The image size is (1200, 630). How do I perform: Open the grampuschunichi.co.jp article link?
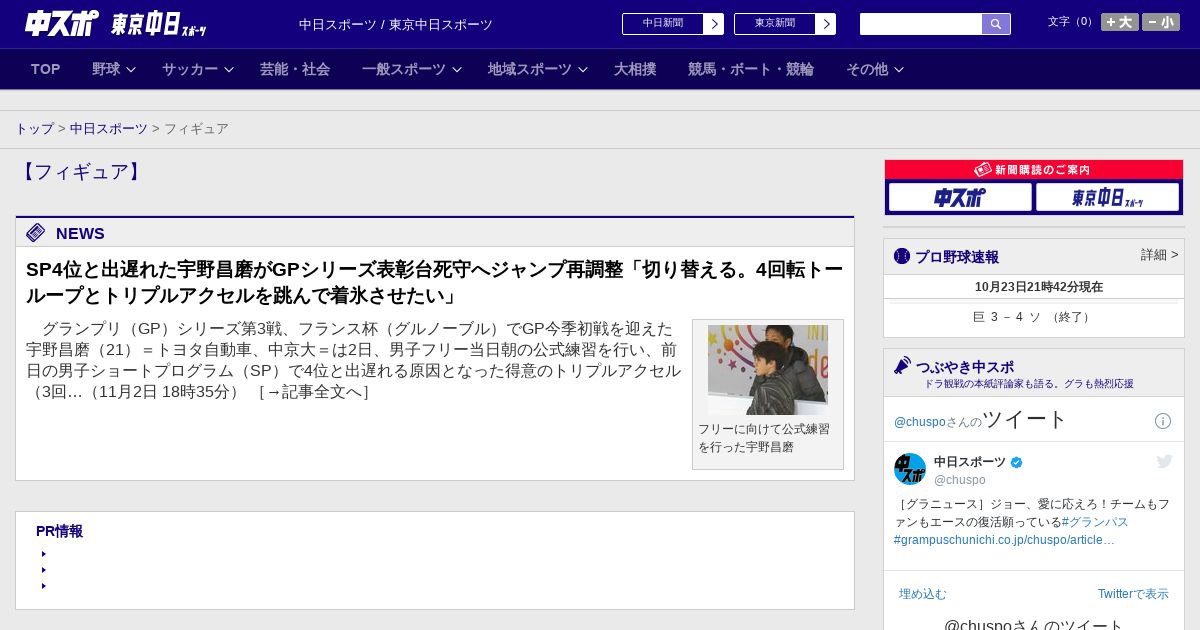coord(1004,540)
